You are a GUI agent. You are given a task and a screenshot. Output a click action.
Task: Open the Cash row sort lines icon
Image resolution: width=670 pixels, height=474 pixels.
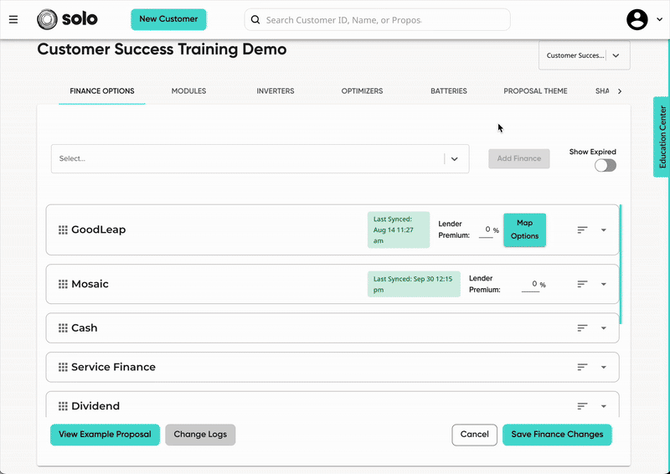(582, 328)
